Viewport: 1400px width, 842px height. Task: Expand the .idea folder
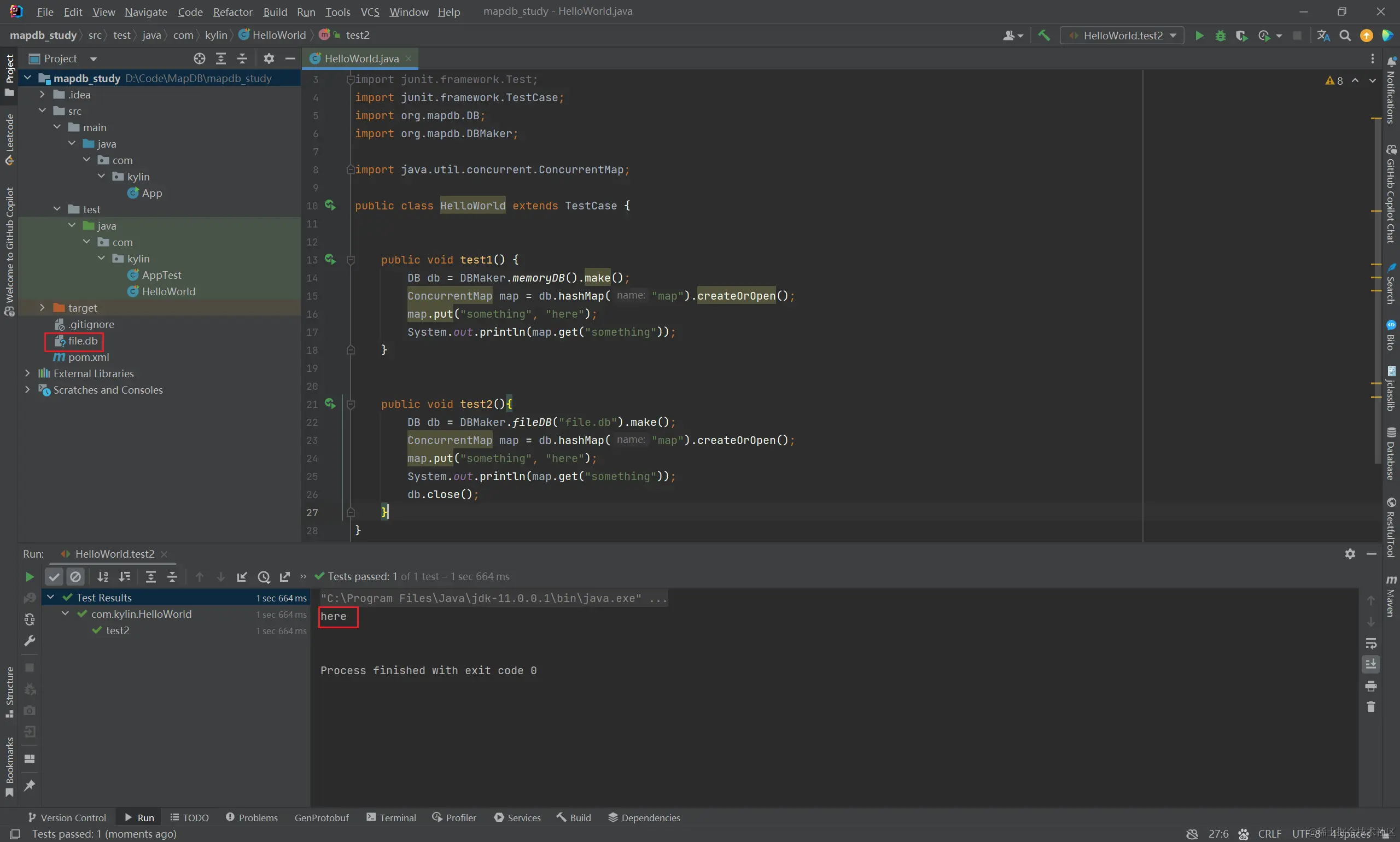pos(42,94)
